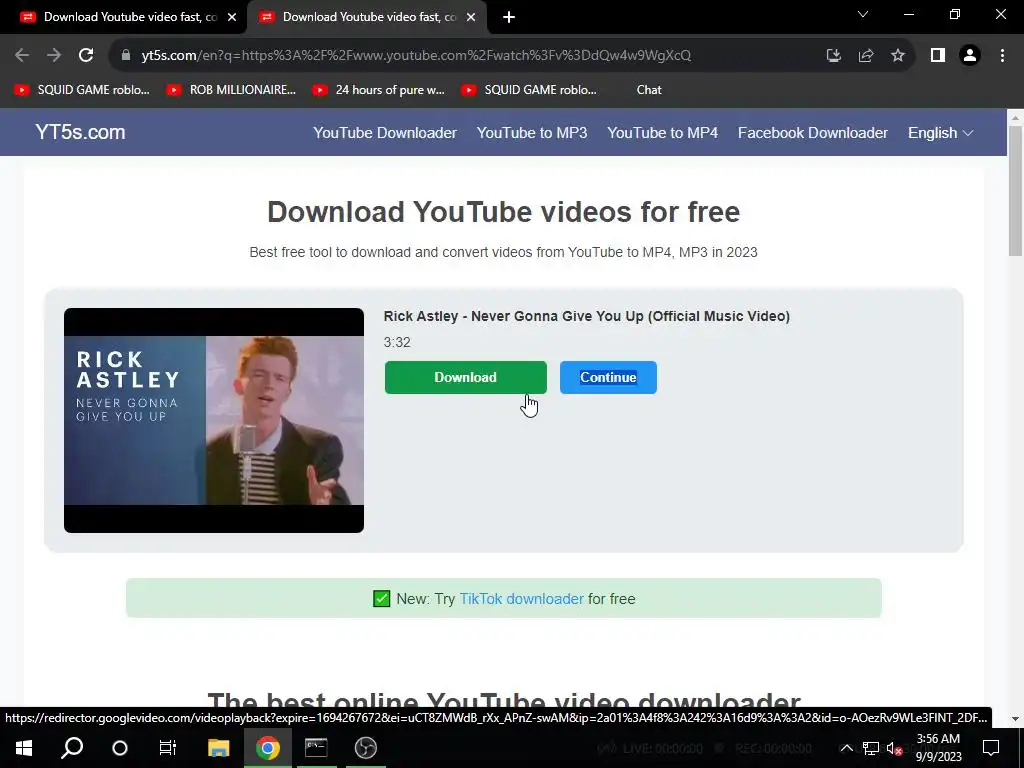Close the first browser tab
The width and height of the screenshot is (1024, 768).
click(232, 17)
